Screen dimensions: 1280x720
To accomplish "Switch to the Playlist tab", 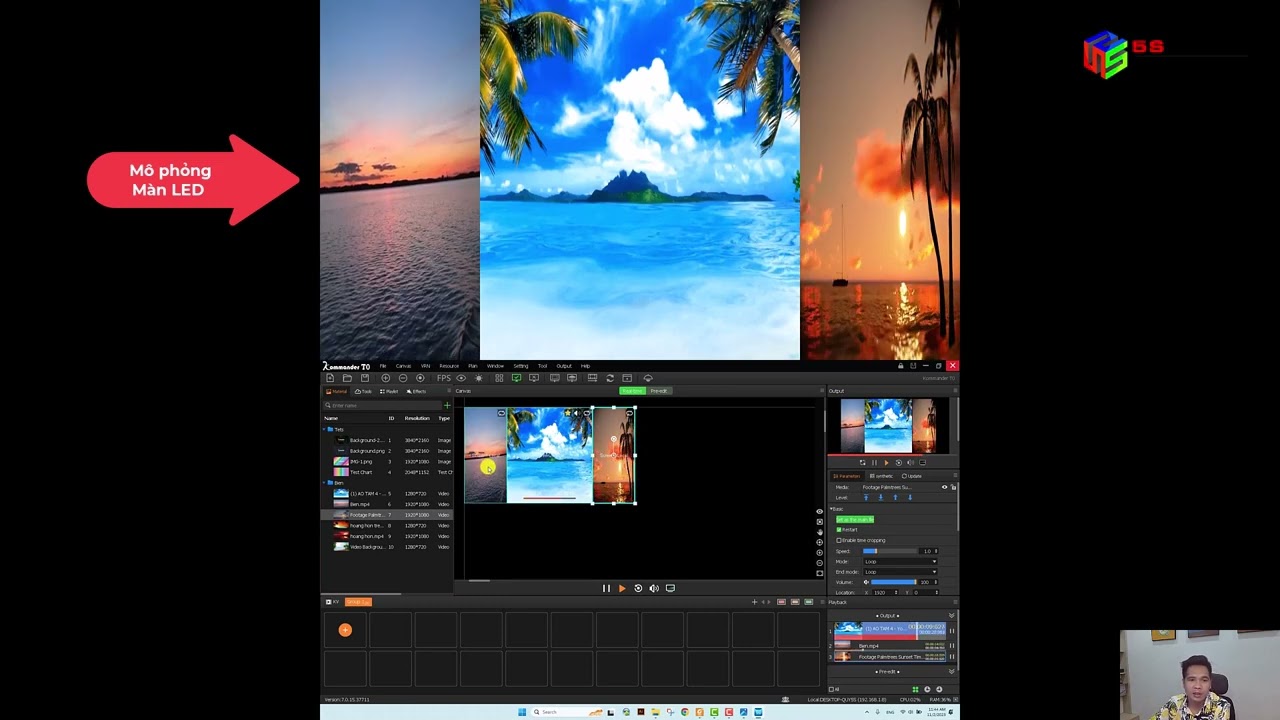I will [x=389, y=391].
